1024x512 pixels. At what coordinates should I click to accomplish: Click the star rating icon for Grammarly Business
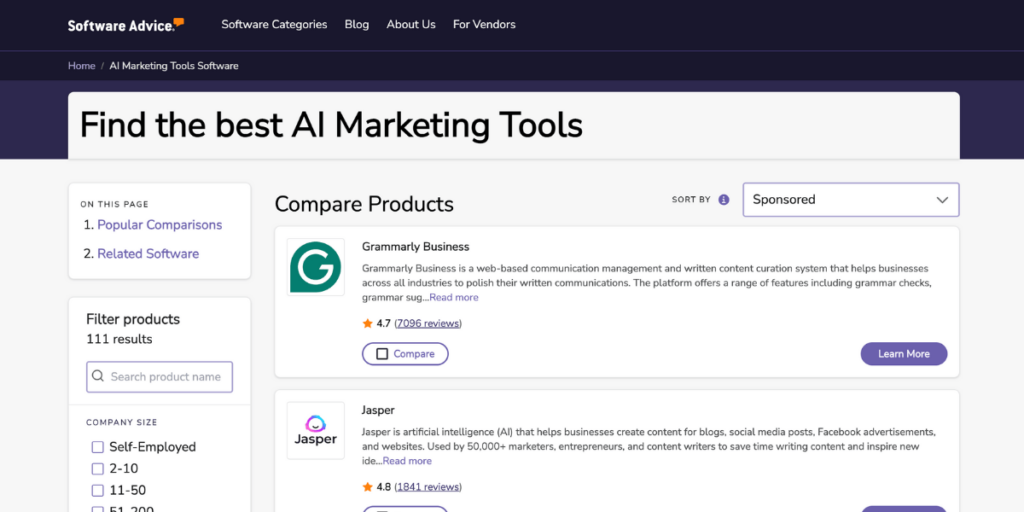coord(368,324)
